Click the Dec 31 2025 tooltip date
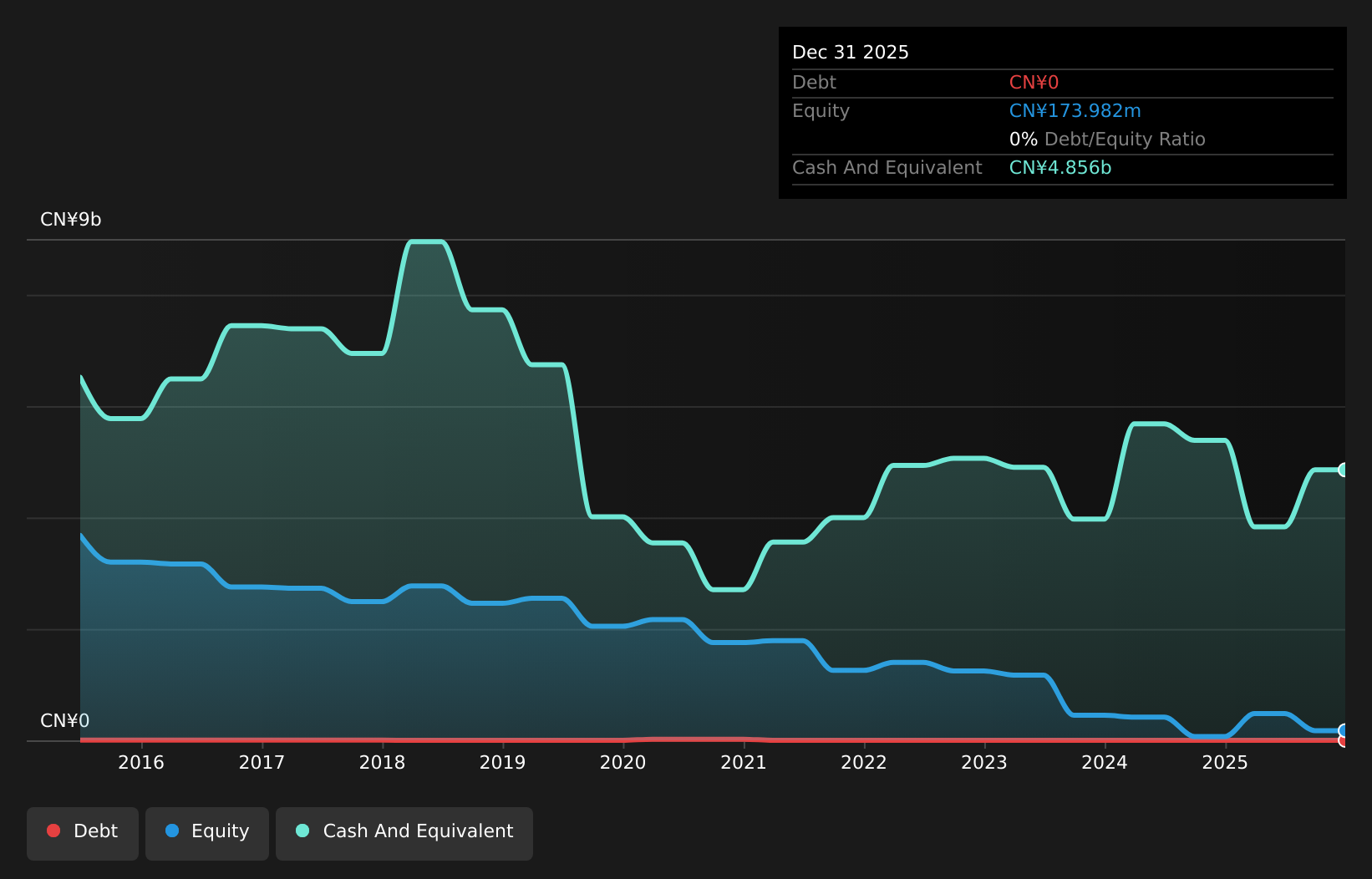This screenshot has width=1372, height=879. click(x=851, y=53)
